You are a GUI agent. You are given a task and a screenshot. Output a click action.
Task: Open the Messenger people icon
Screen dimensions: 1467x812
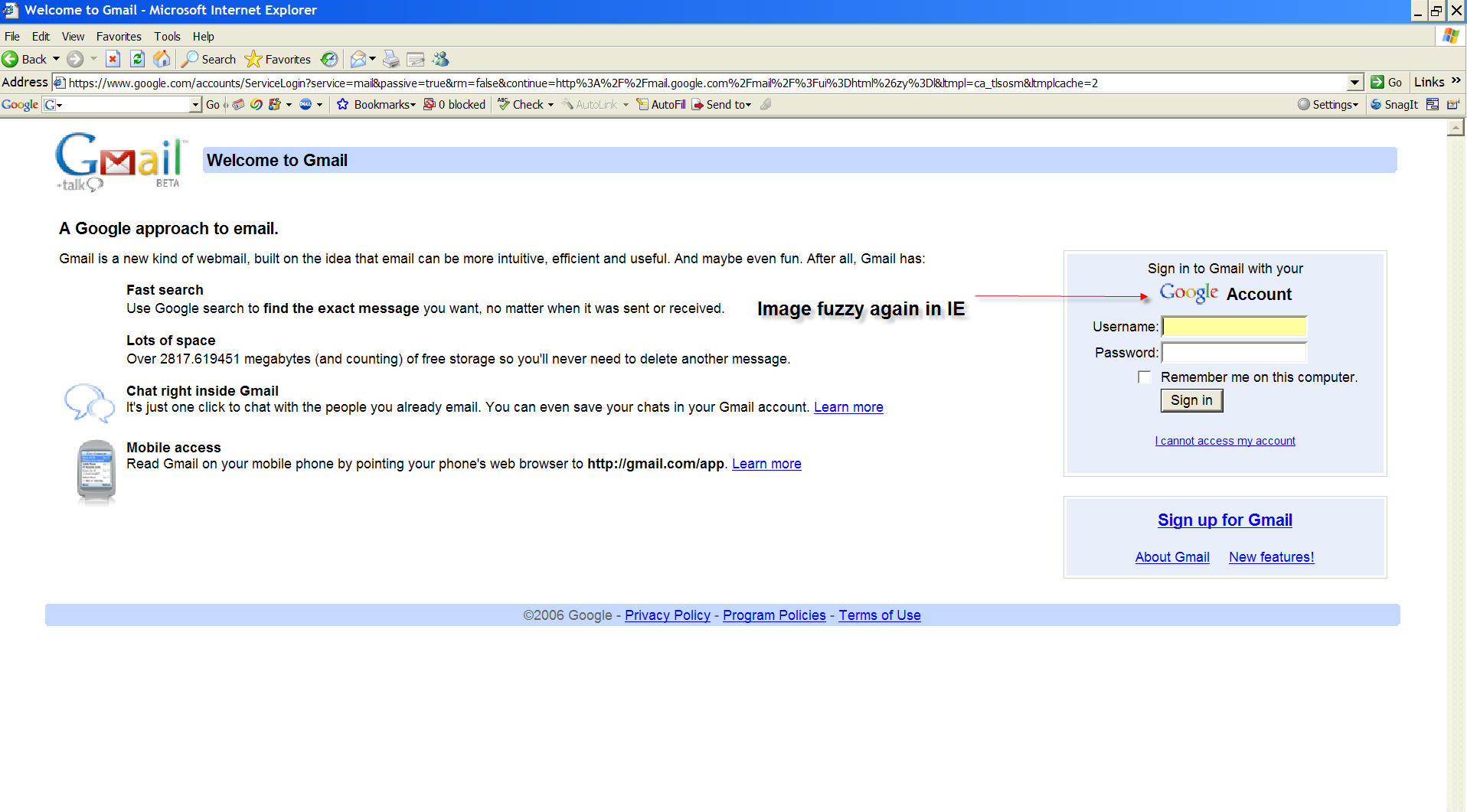(x=440, y=59)
